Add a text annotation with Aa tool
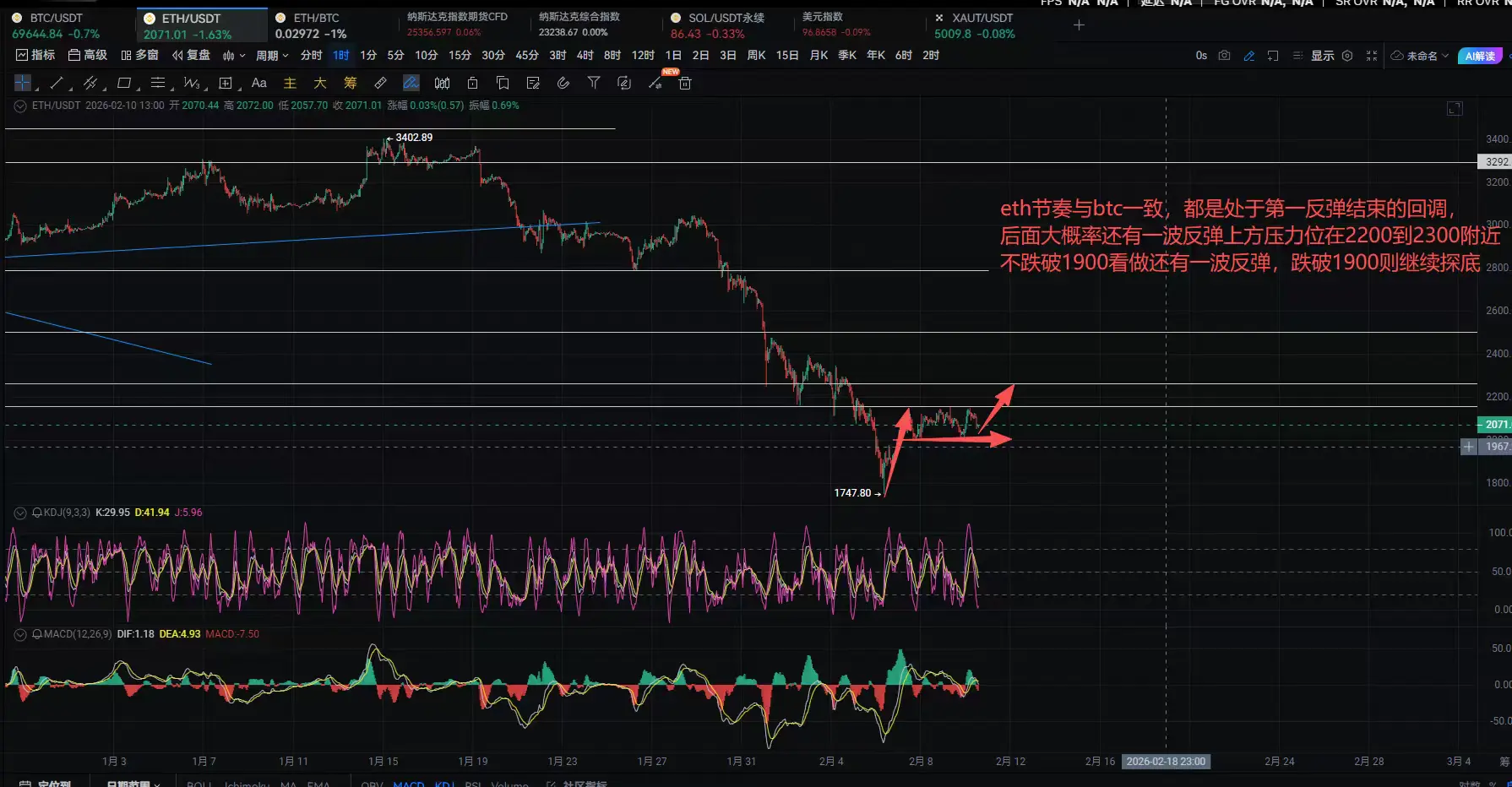1512x787 pixels. (259, 83)
